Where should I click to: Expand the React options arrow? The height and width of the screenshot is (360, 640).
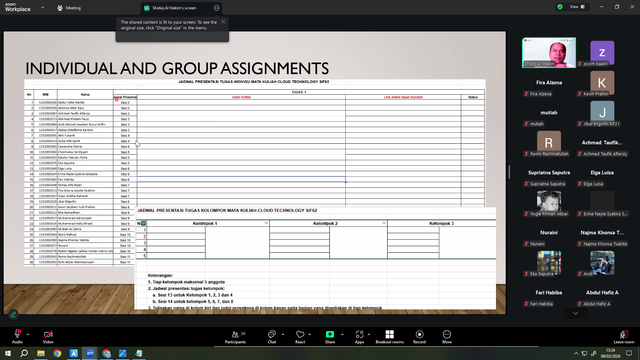pos(310,334)
